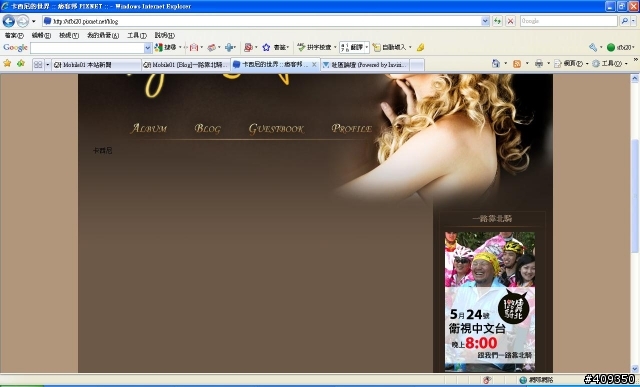Click the news icon on Google Toolbar

click(x=211, y=48)
